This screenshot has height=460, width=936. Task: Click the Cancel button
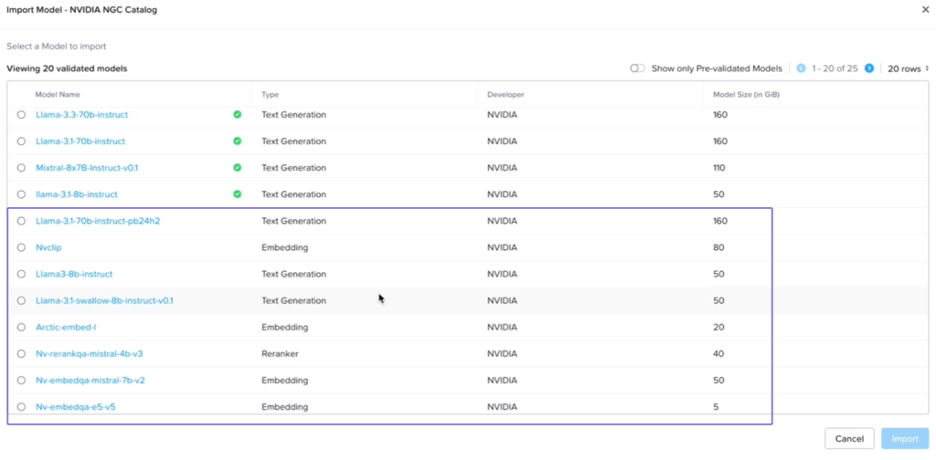pos(849,439)
